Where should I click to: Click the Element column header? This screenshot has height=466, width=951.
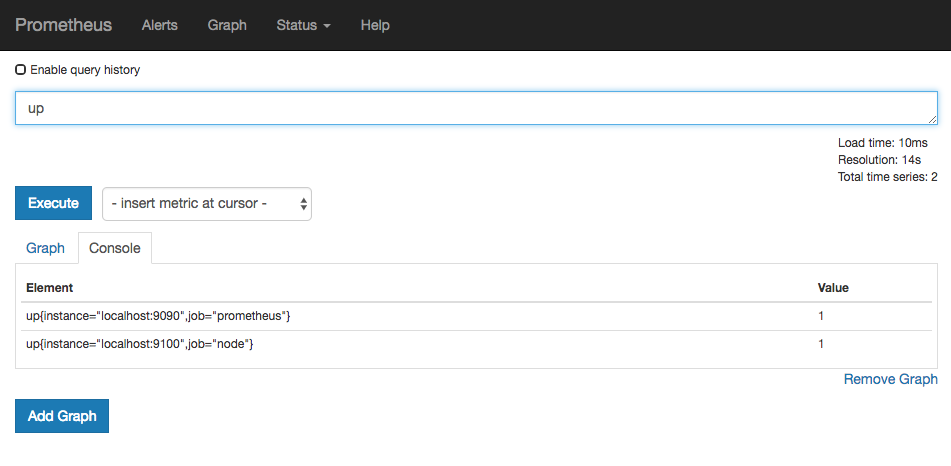(x=49, y=287)
